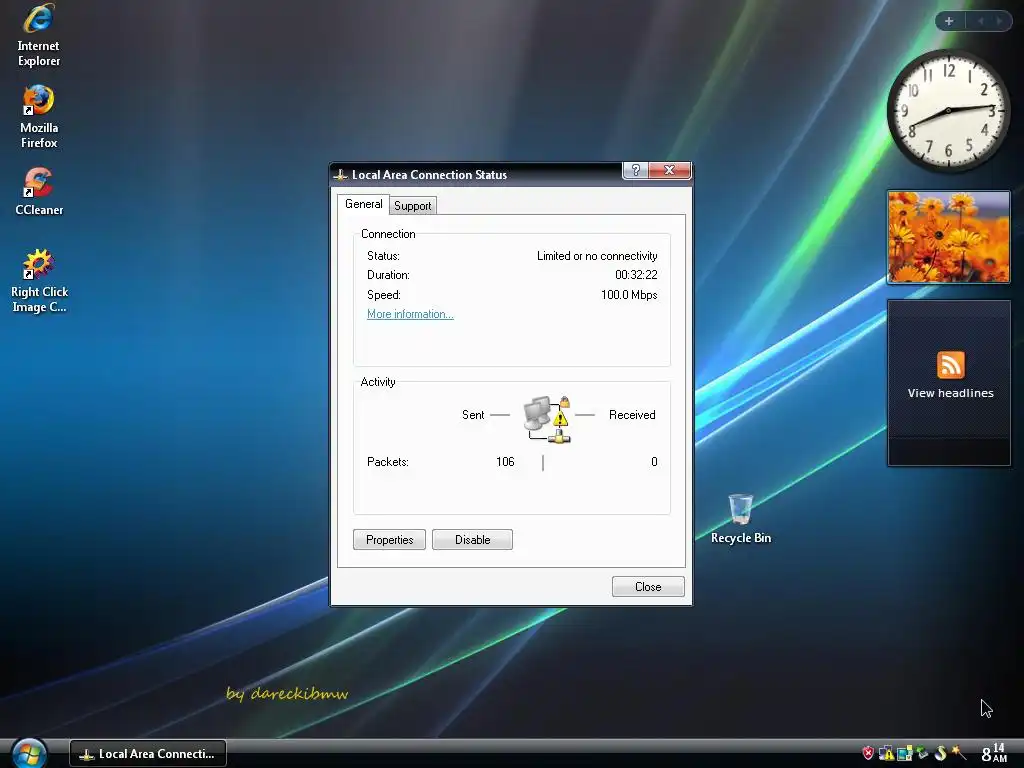1024x768 pixels.
Task: Click the View headlines text
Action: 950,393
